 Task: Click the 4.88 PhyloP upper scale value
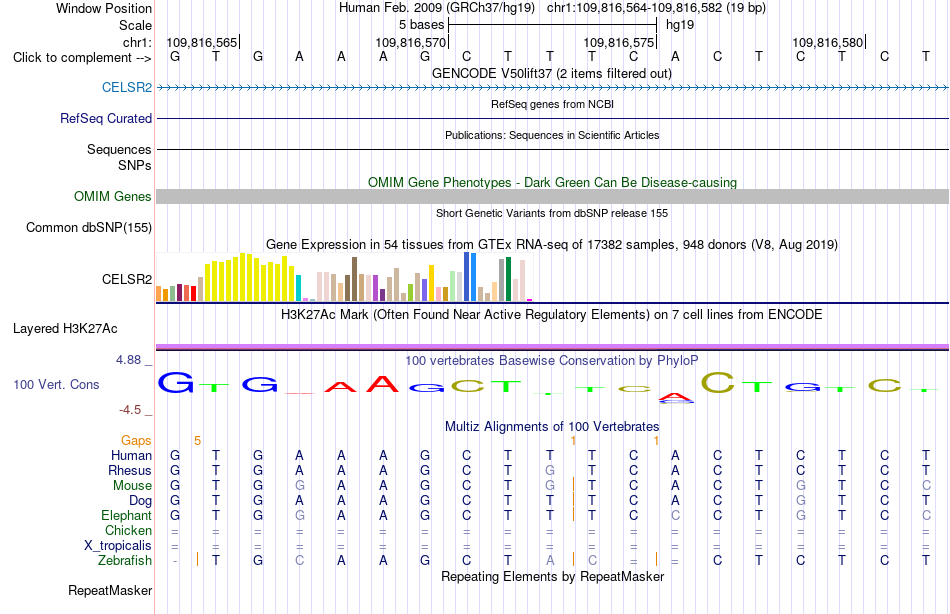tap(128, 360)
